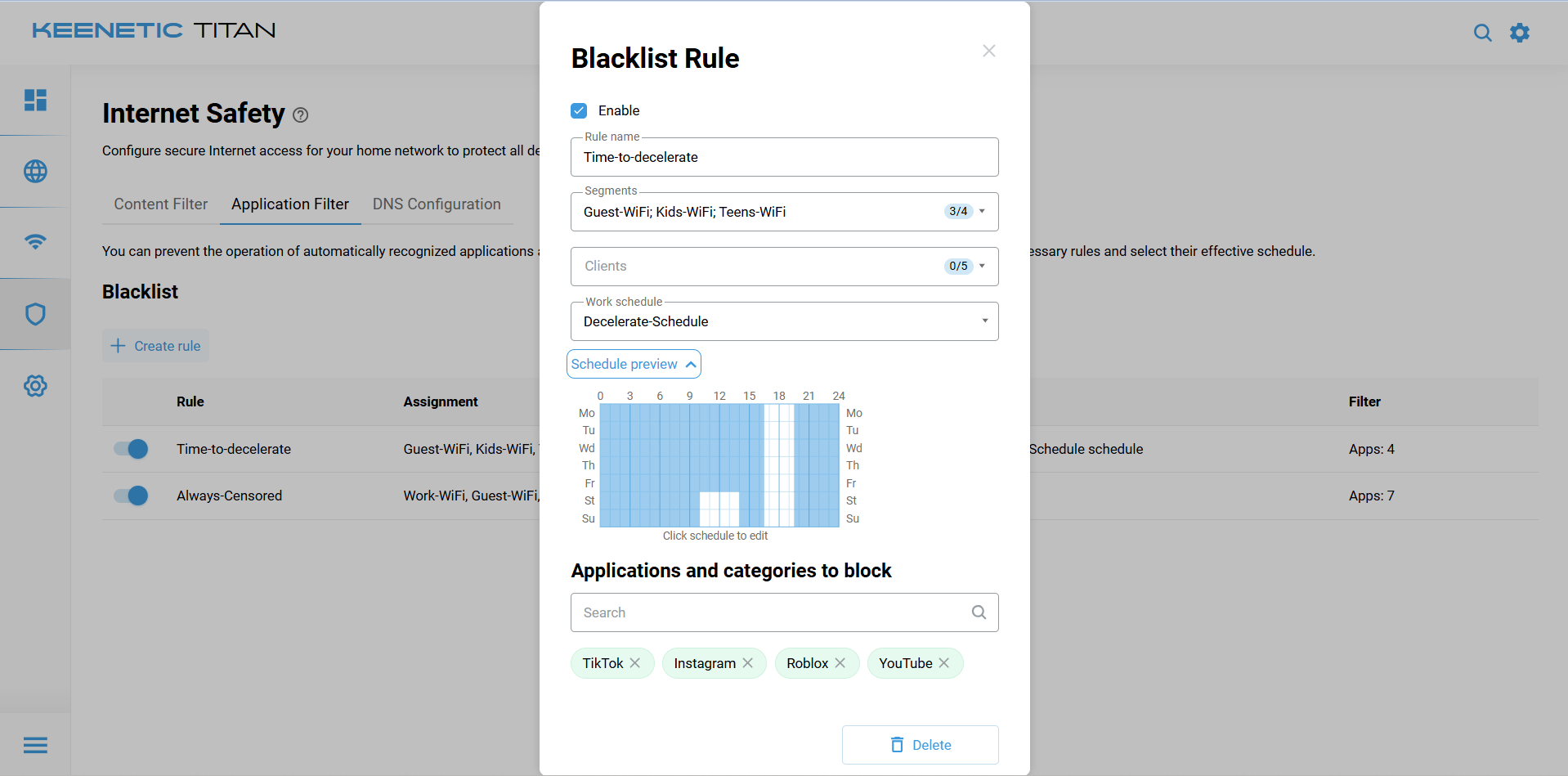The image size is (1568, 776).
Task: Click the Apps: 7 filter cell
Action: (1372, 496)
